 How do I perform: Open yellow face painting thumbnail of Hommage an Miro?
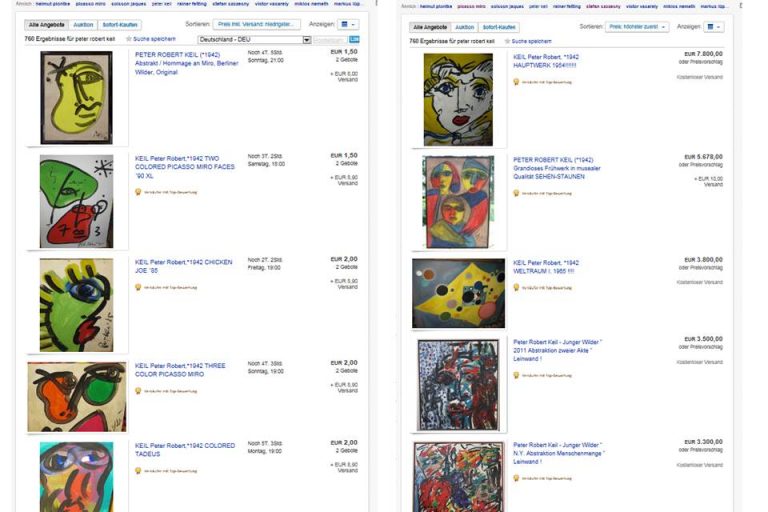[76, 98]
